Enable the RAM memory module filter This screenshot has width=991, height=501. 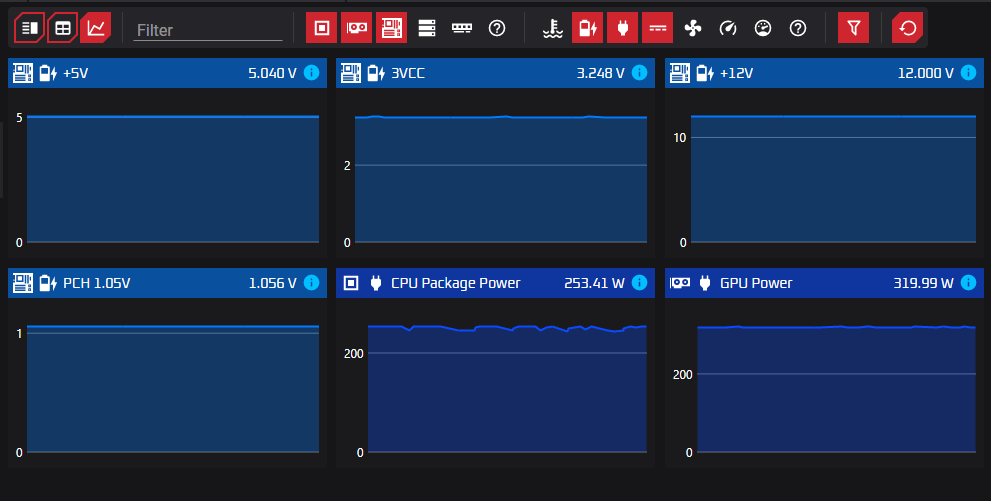point(461,28)
